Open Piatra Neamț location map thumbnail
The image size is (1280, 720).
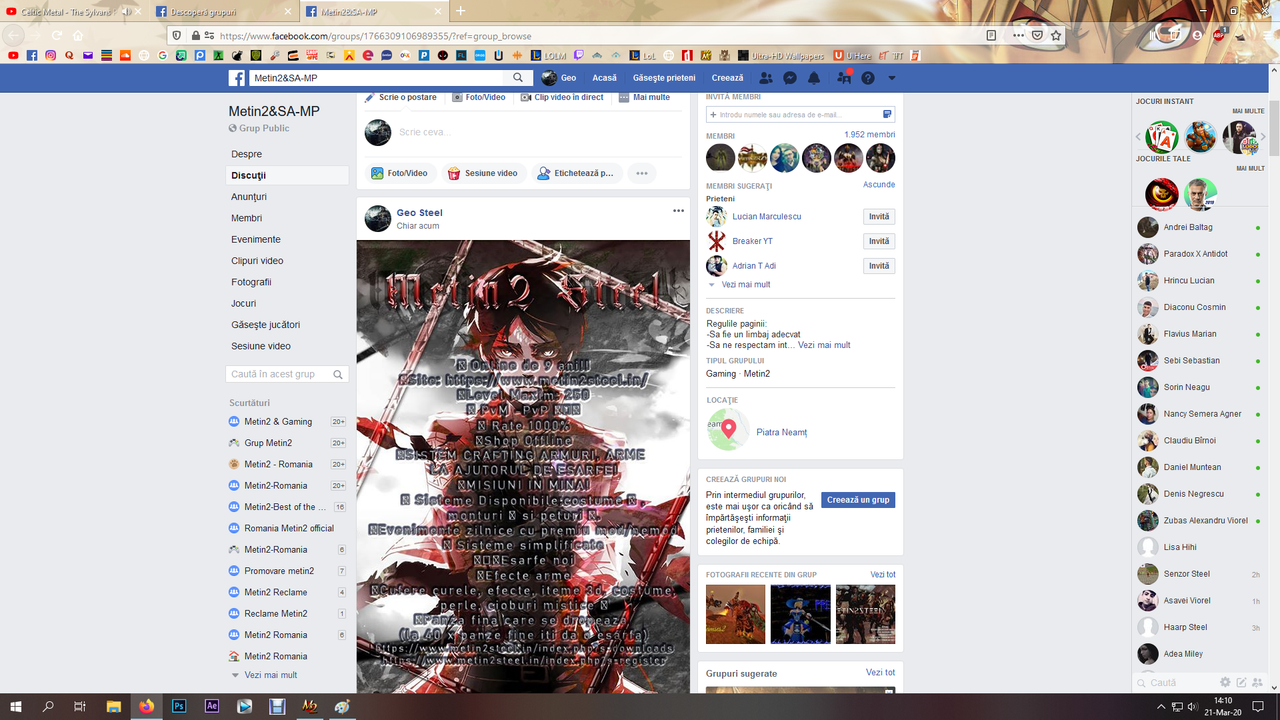728,430
